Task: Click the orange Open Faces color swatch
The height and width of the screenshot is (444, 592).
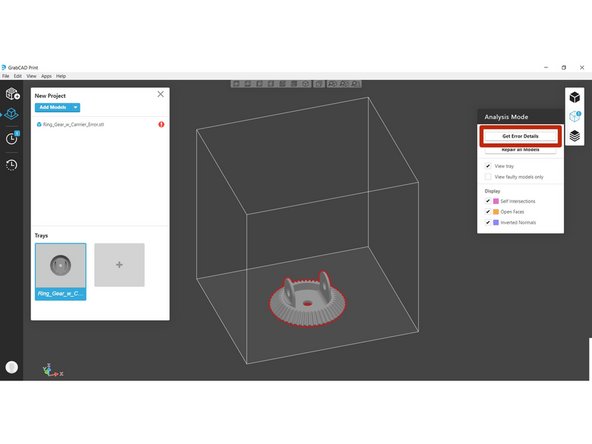Action: 496,211
